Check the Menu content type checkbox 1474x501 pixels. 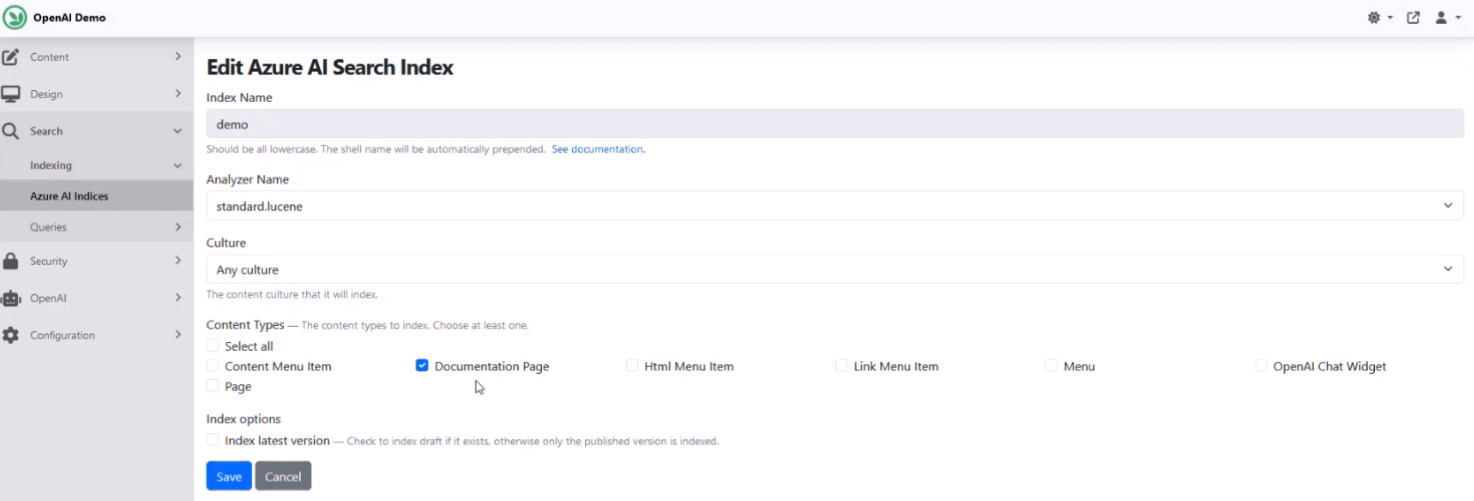[1051, 366]
